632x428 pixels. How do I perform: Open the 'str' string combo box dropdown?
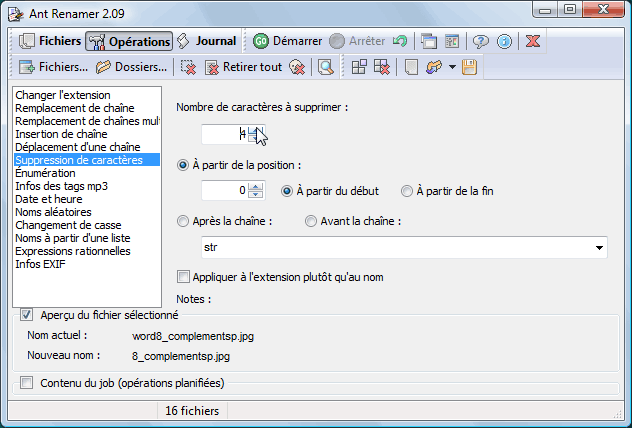pos(599,247)
